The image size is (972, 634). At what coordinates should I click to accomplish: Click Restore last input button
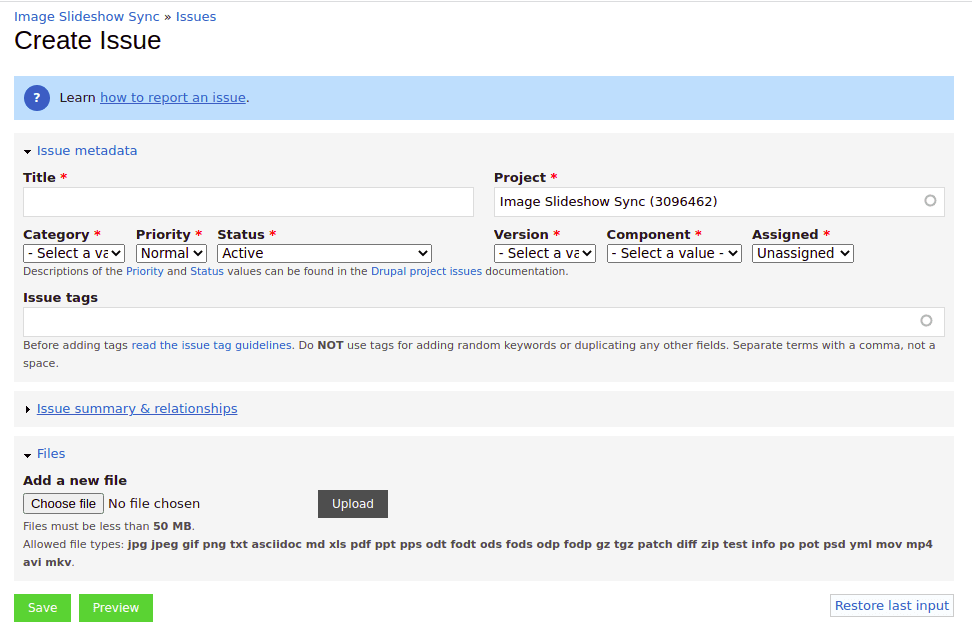coord(891,605)
